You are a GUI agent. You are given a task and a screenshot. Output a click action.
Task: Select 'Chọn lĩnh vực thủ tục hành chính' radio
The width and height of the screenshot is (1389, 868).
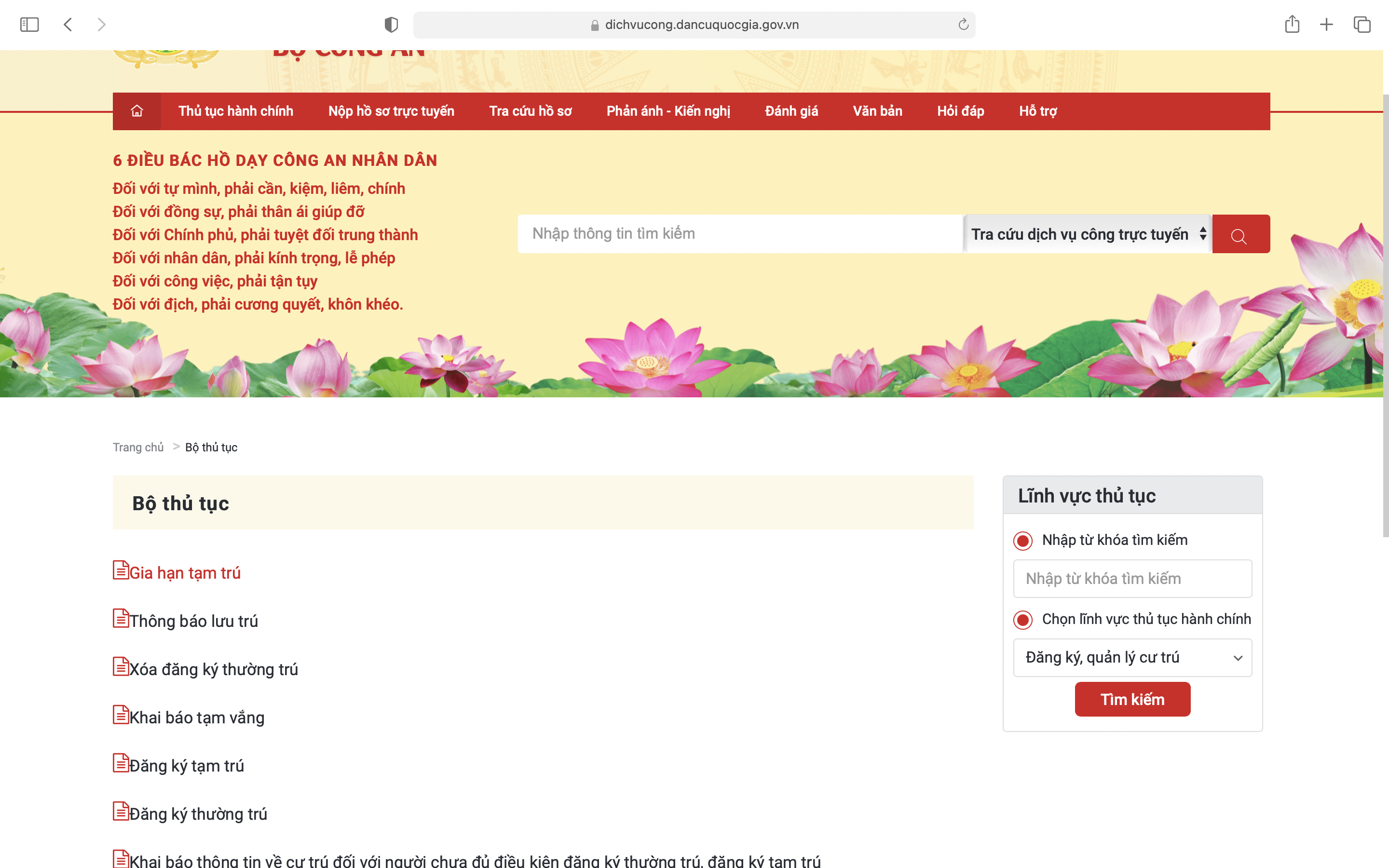coord(1023,620)
